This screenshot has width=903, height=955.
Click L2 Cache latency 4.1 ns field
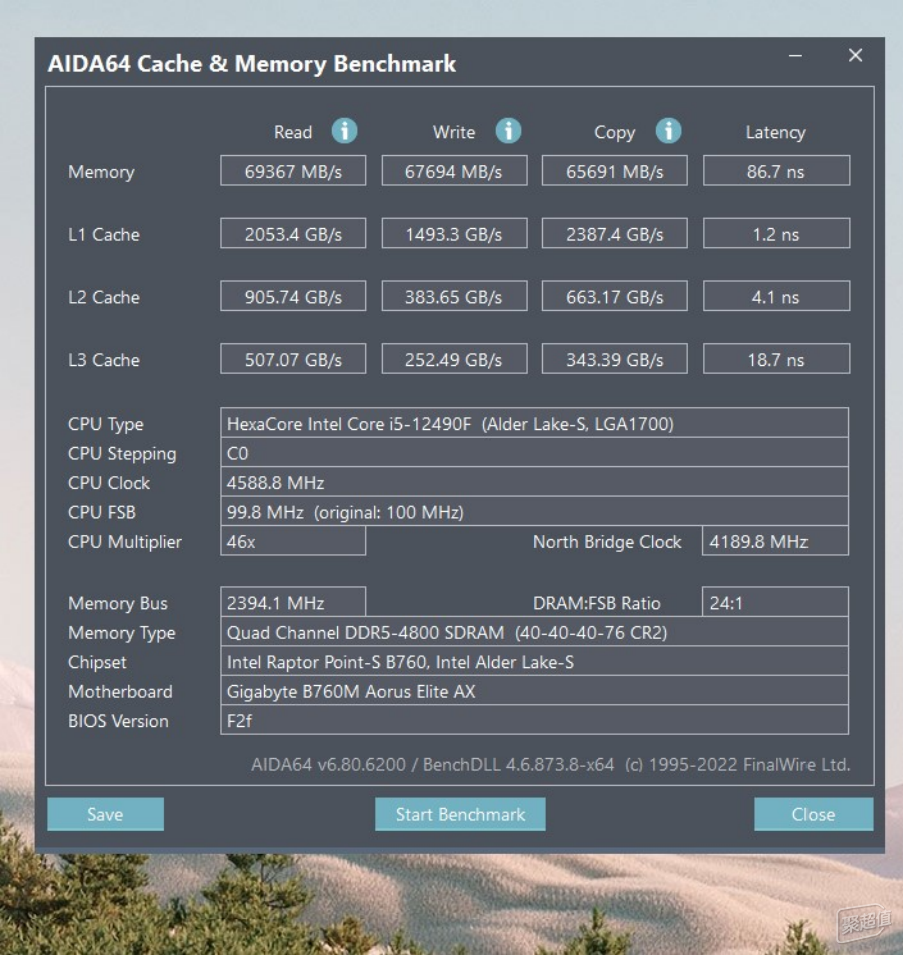(x=776, y=296)
